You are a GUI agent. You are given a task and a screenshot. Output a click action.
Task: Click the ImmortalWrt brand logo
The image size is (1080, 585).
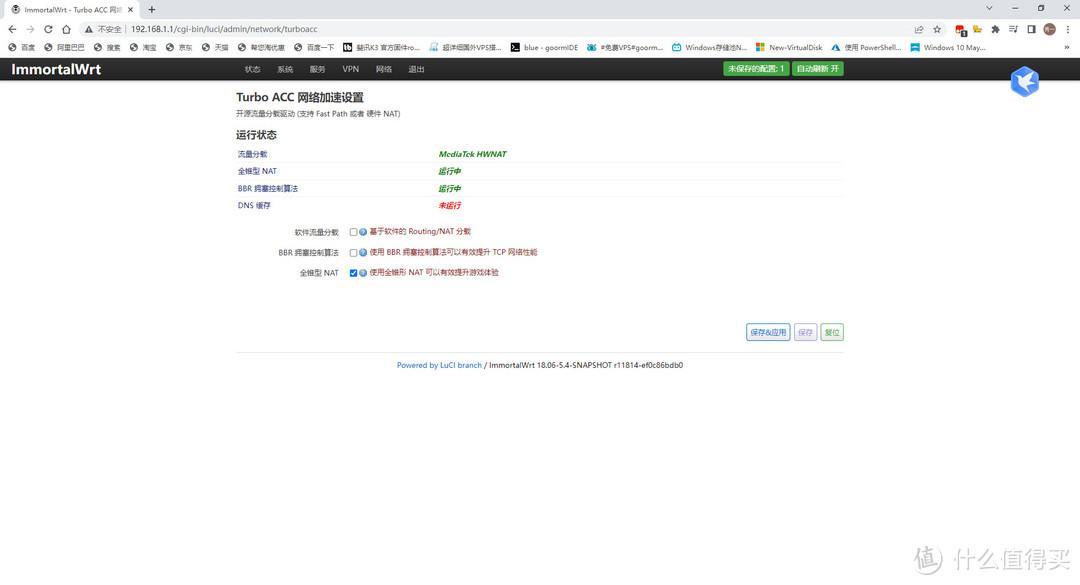click(x=56, y=70)
